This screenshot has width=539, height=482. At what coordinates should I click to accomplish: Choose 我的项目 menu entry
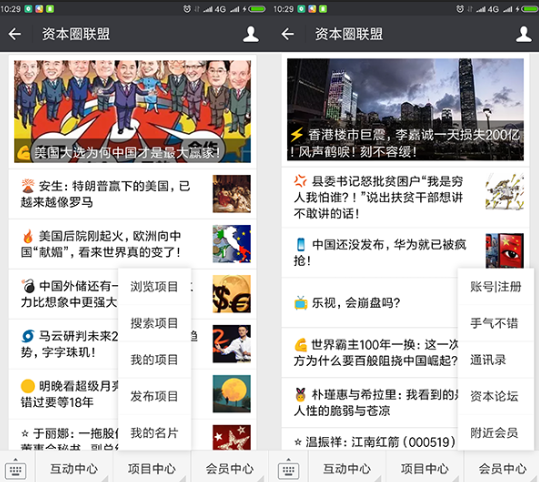154,360
